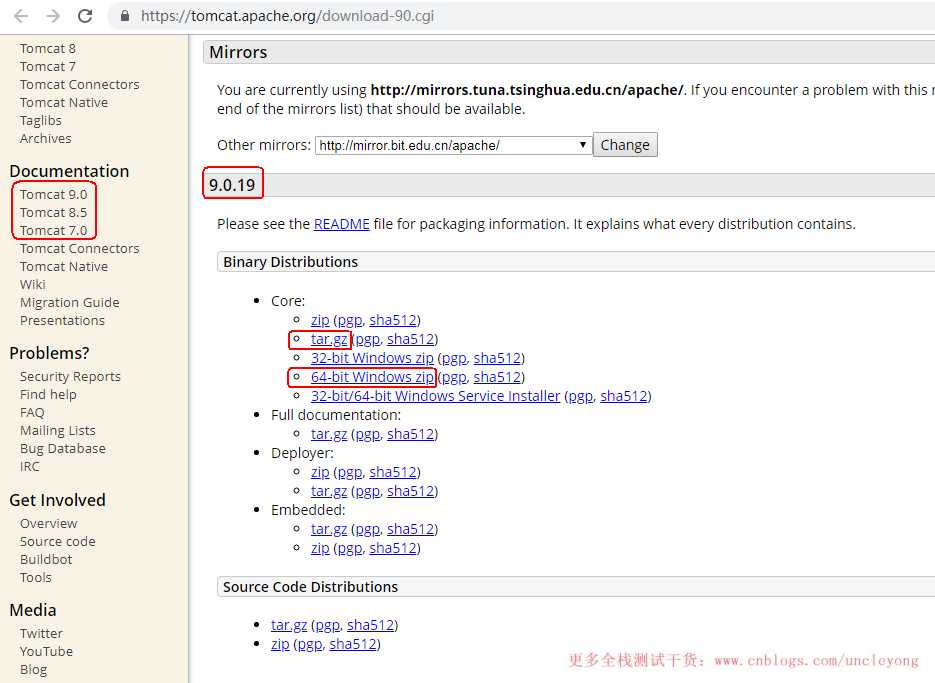Viewport: 935px width, 683px height.
Task: Open sha512 for 32-bit Windows zip
Action: [x=497, y=359]
